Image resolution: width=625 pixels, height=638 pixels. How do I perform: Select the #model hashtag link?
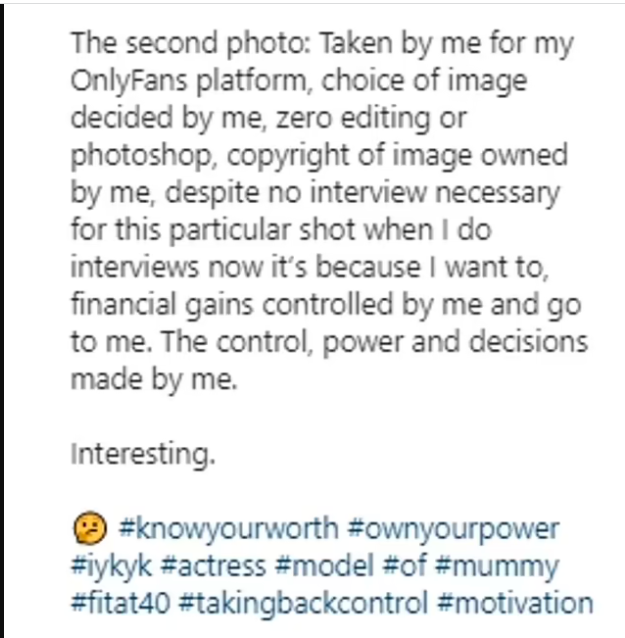point(324,566)
